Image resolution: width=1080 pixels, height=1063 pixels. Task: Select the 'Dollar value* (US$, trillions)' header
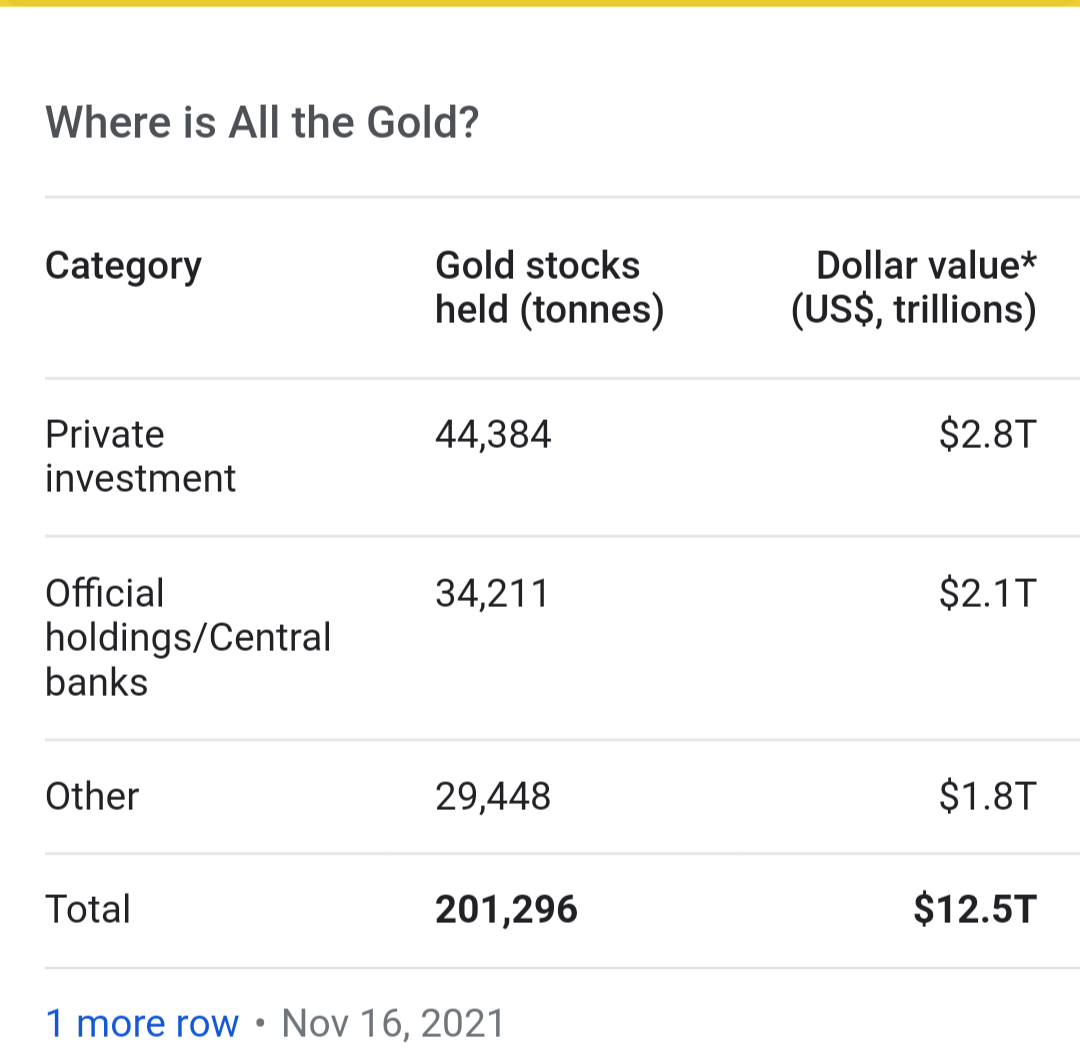point(913,287)
